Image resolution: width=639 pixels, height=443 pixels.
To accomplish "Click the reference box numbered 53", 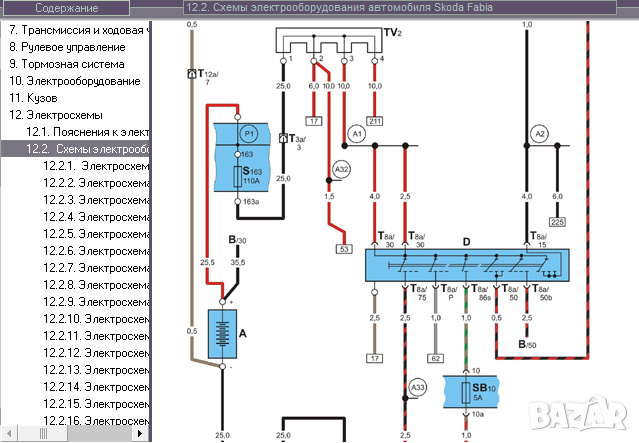I will 344,248.
